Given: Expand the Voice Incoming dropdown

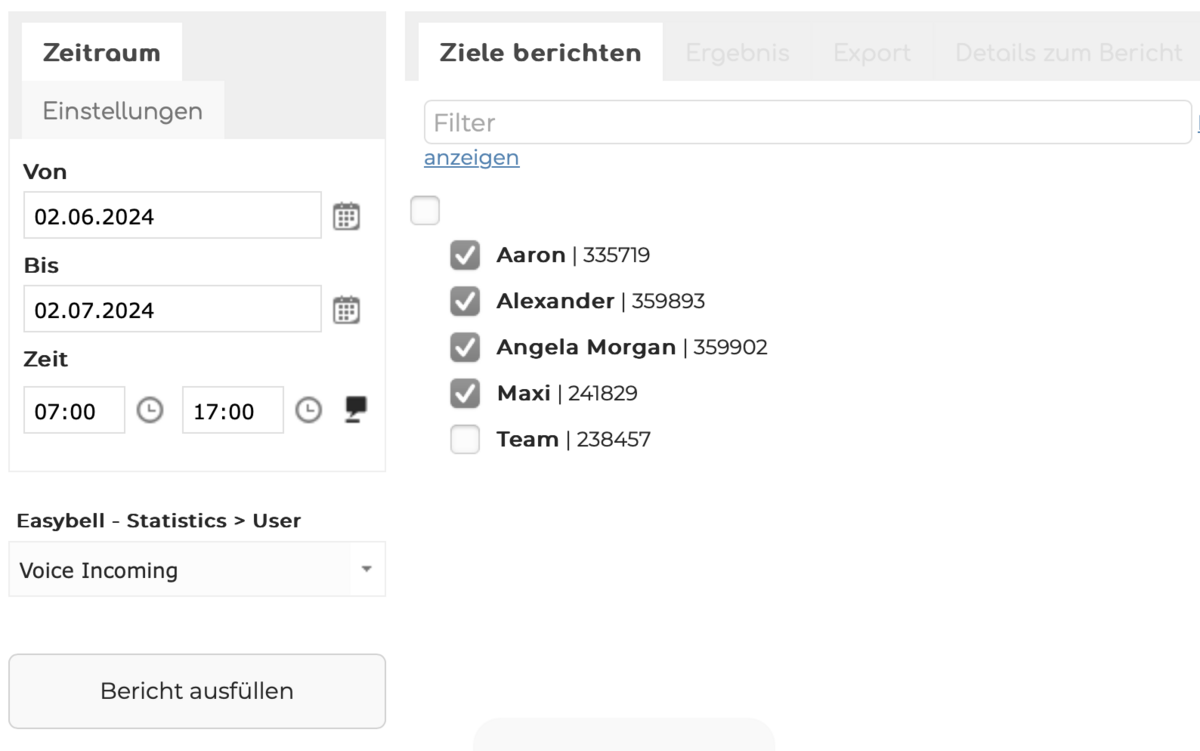Looking at the screenshot, I should (196, 570).
